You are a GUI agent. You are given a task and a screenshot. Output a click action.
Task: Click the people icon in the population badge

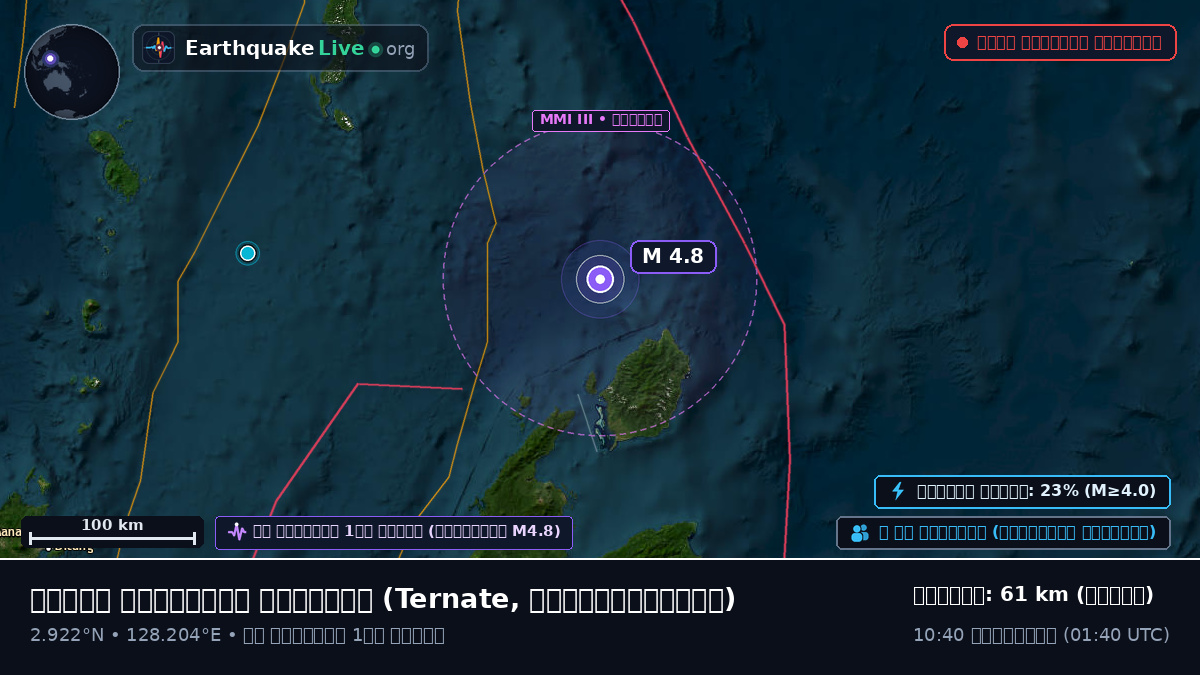pos(860,533)
